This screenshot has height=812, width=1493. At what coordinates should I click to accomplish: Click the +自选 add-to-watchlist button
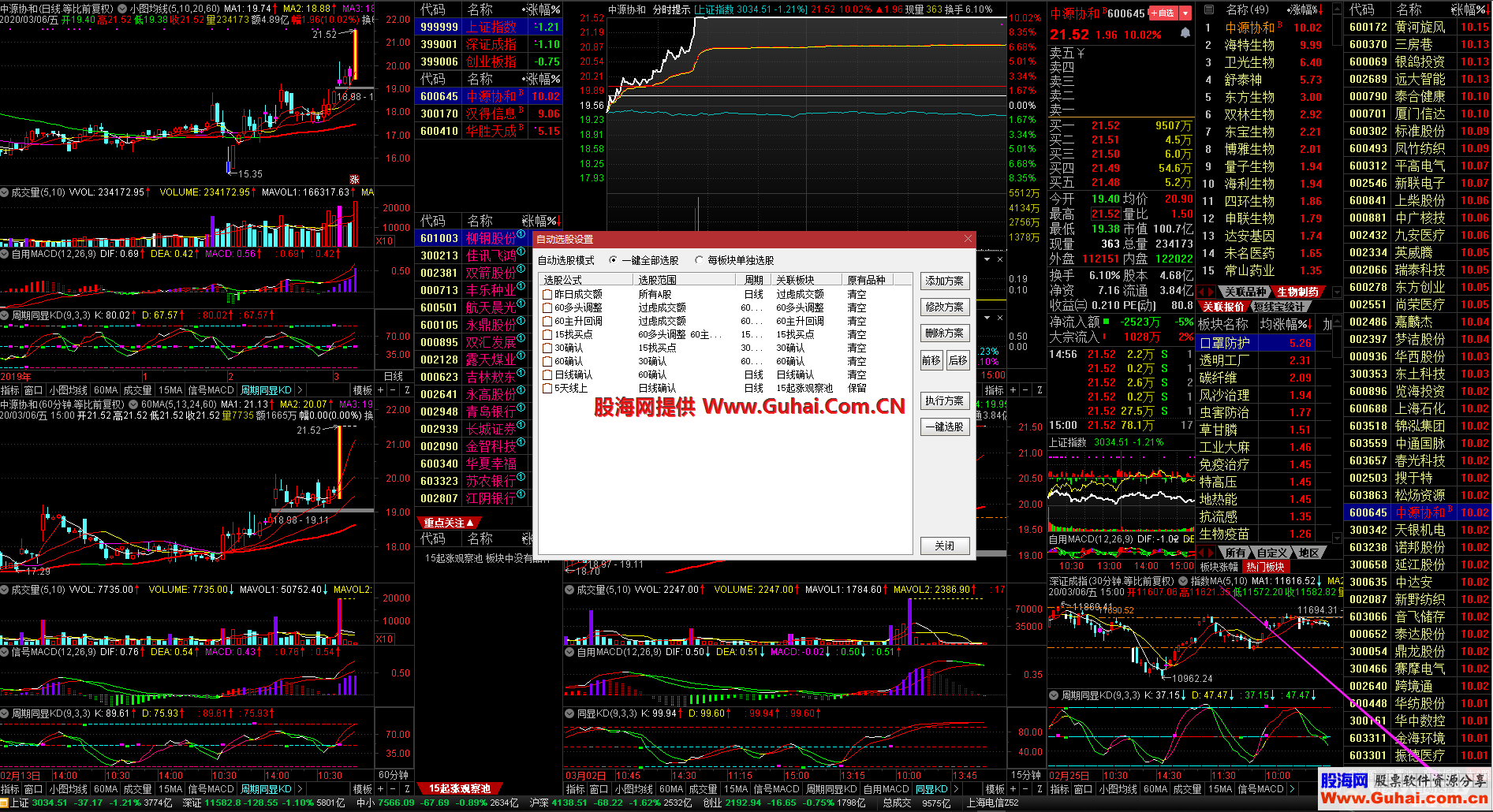point(1163,13)
